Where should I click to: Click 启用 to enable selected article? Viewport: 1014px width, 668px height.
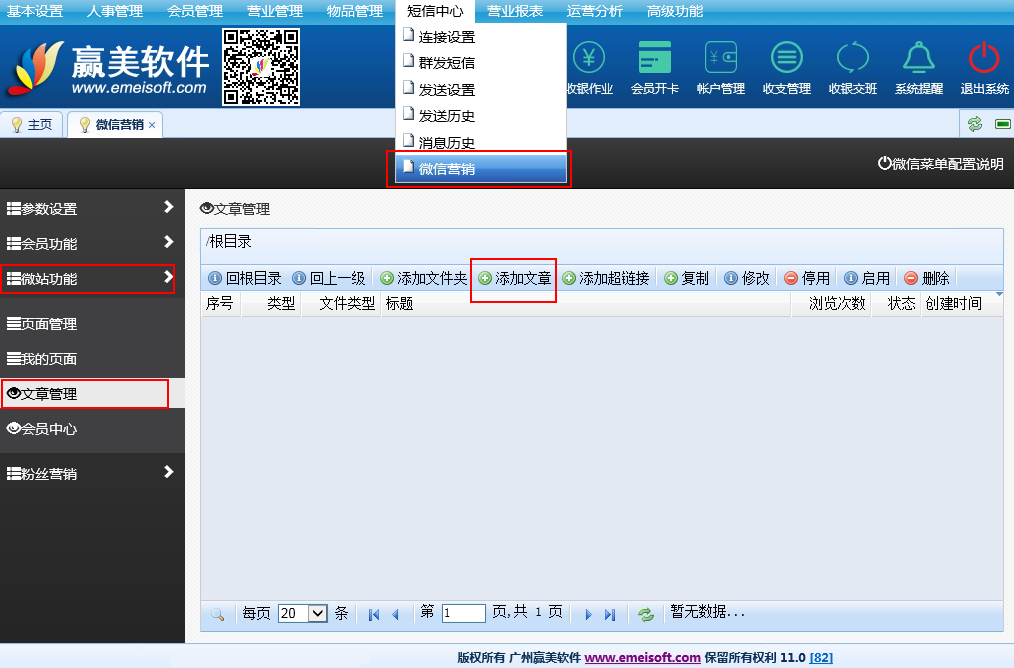click(866, 278)
